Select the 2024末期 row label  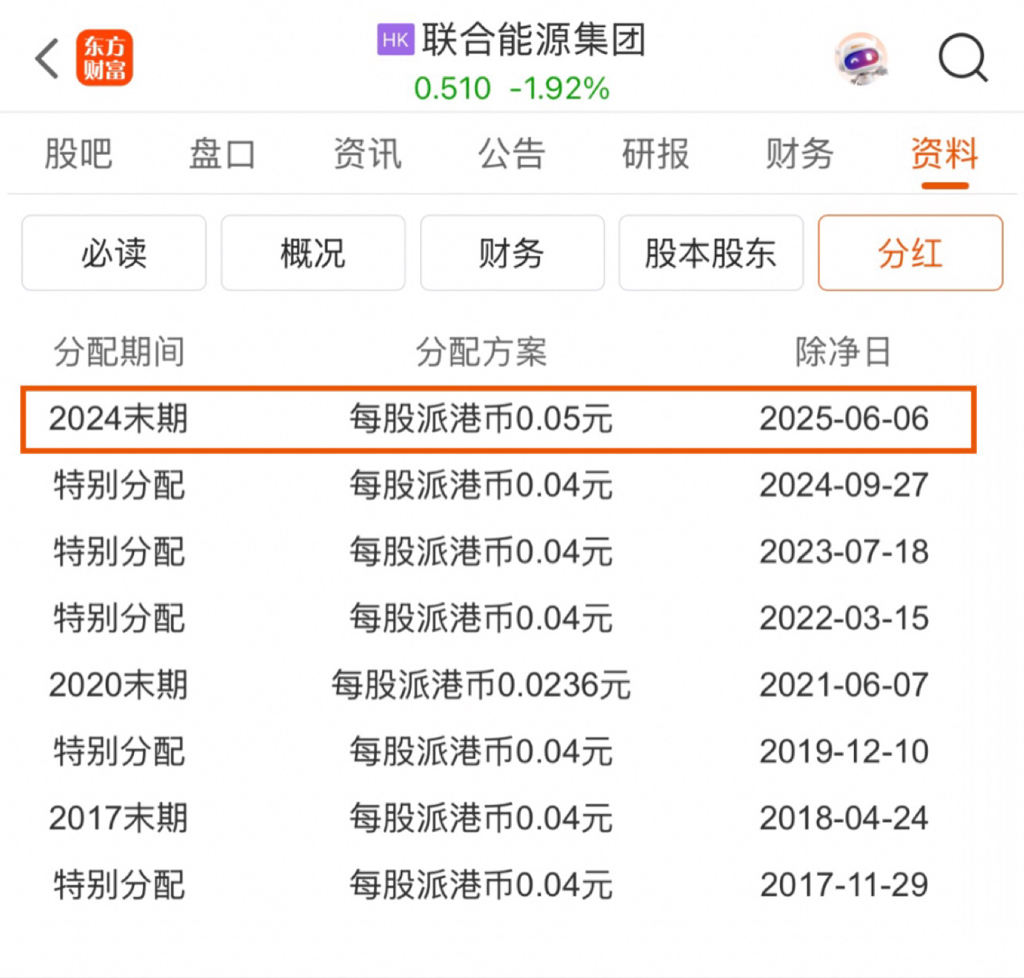pos(118,418)
